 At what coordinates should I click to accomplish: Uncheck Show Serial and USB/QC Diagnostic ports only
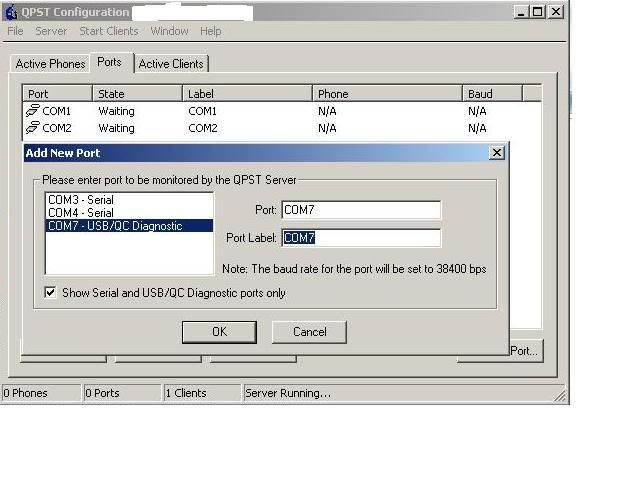50,292
